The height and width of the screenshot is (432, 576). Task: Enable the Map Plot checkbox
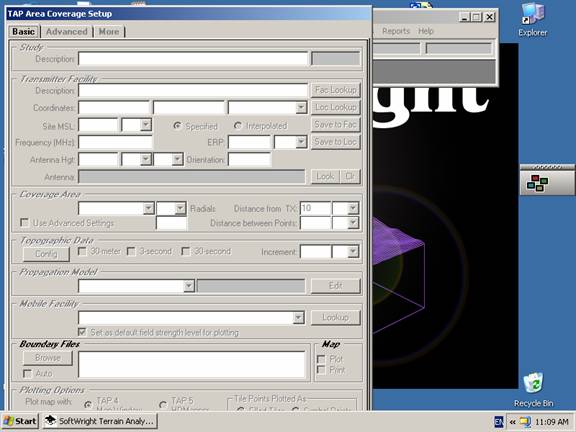321,359
